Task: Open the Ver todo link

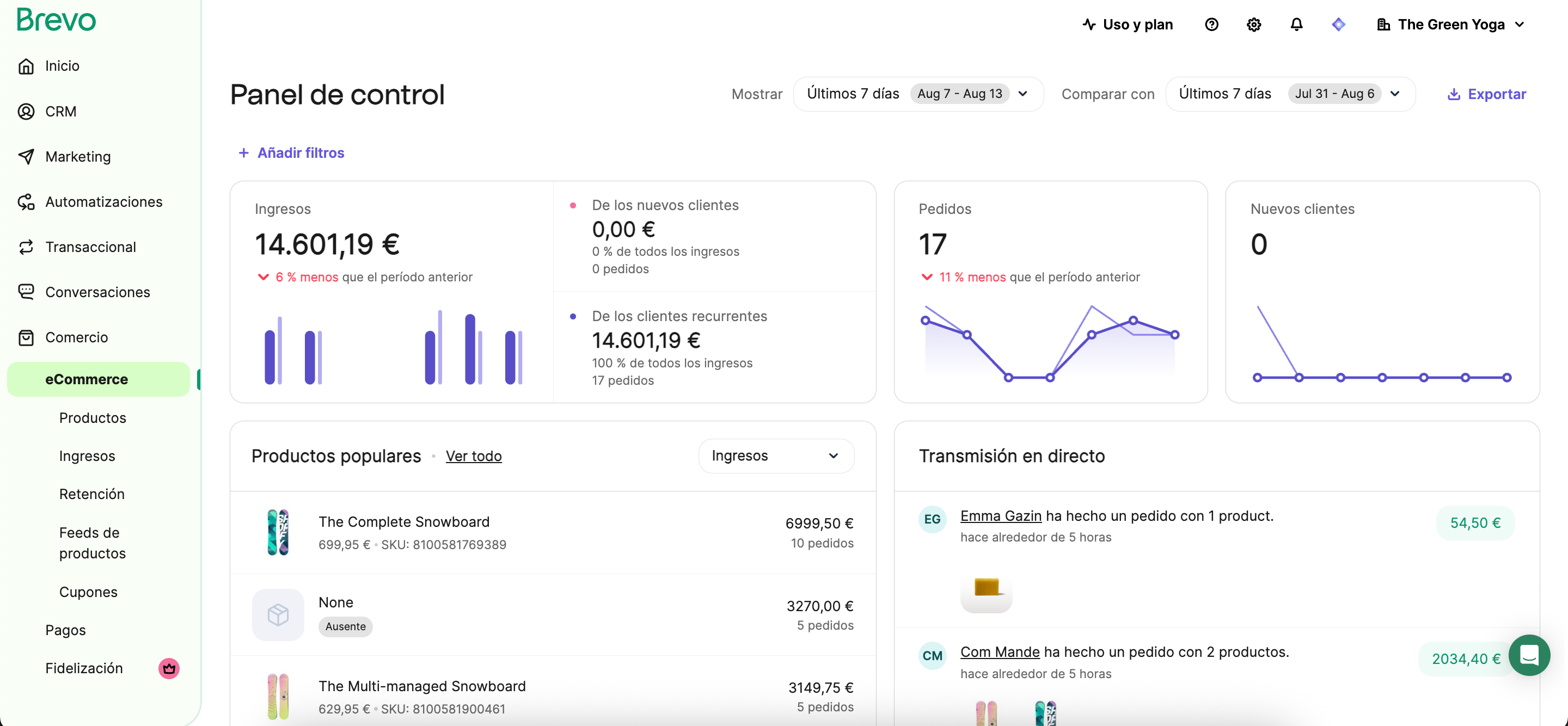Action: coord(474,456)
